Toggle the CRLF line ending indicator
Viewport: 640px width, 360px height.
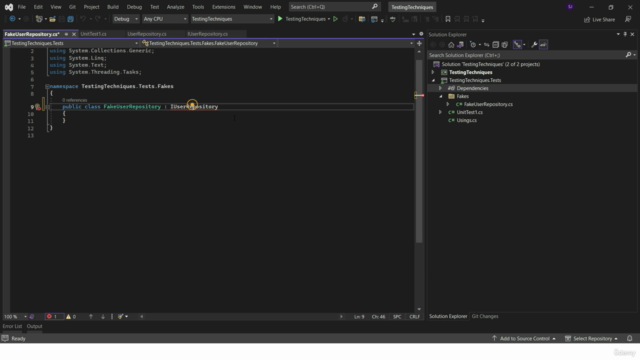[414, 317]
